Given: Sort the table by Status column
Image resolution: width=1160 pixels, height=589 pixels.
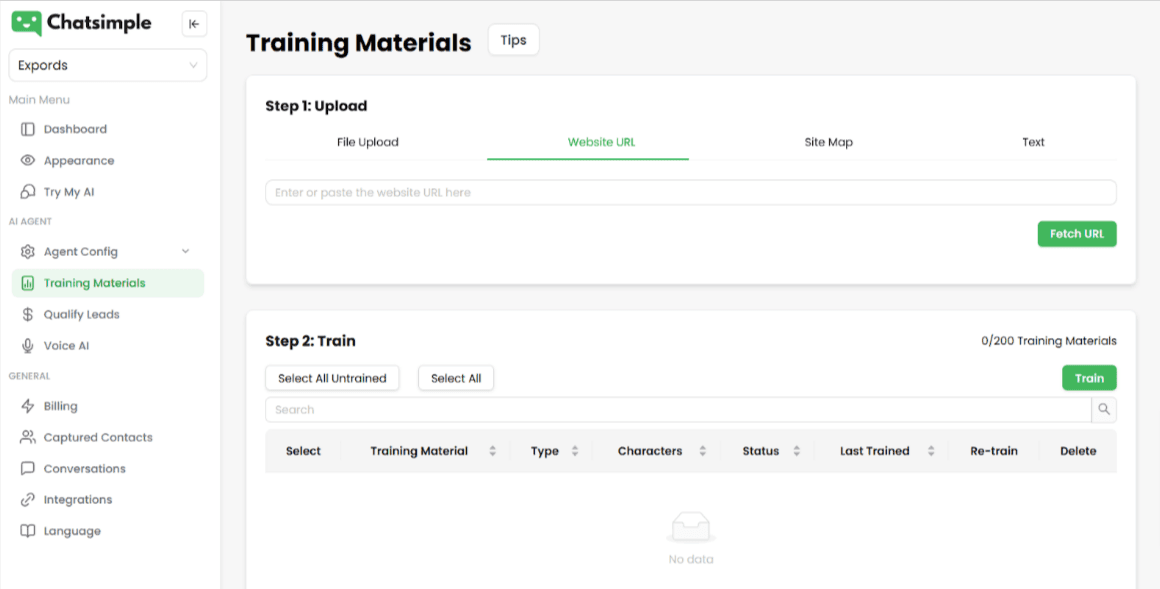Looking at the screenshot, I should tap(796, 451).
